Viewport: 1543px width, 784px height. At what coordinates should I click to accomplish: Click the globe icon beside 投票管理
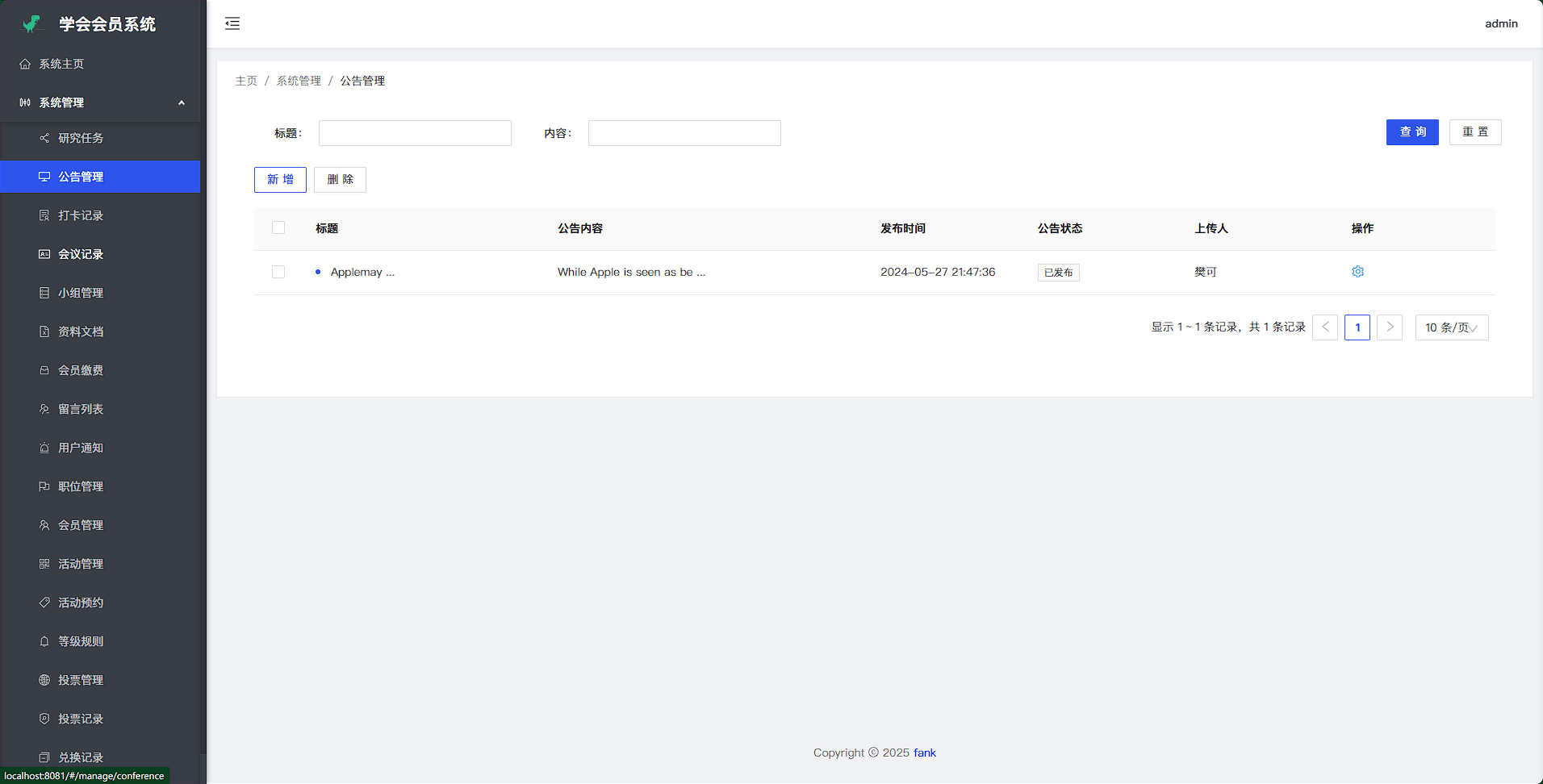(44, 680)
